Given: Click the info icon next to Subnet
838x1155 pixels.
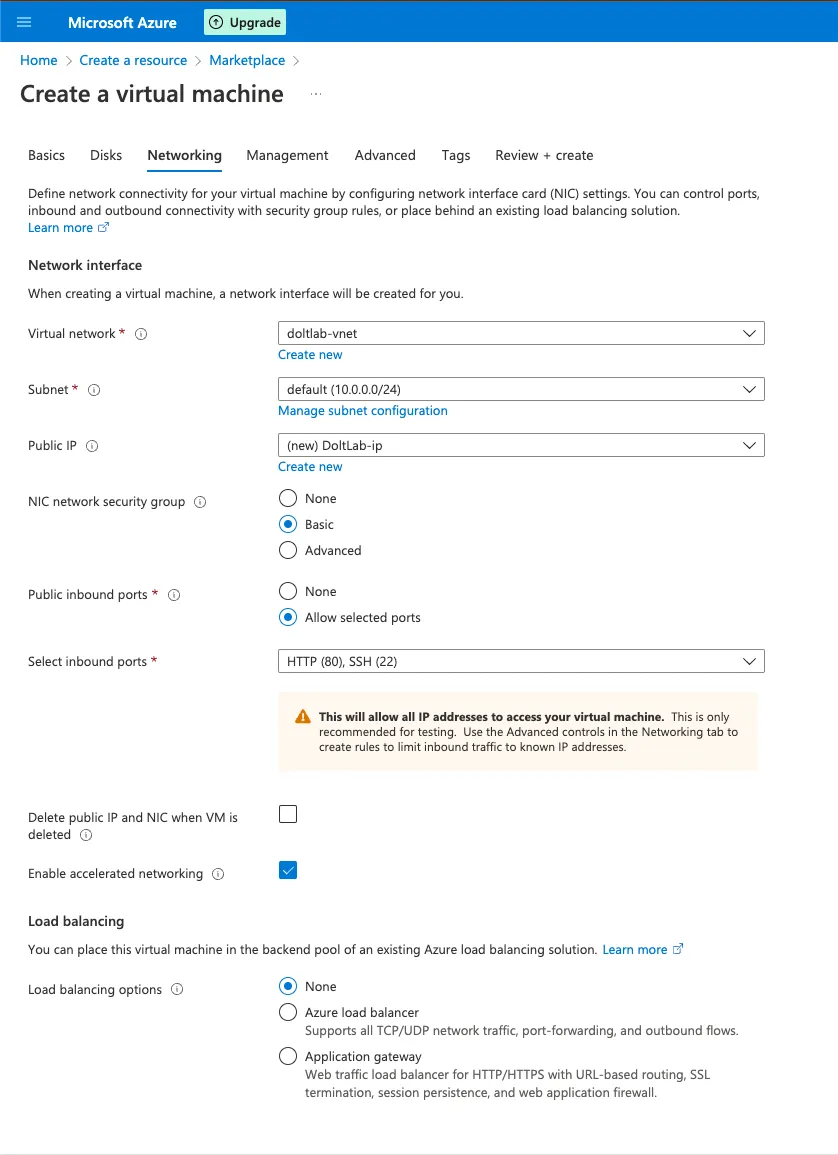Looking at the screenshot, I should click(x=93, y=390).
